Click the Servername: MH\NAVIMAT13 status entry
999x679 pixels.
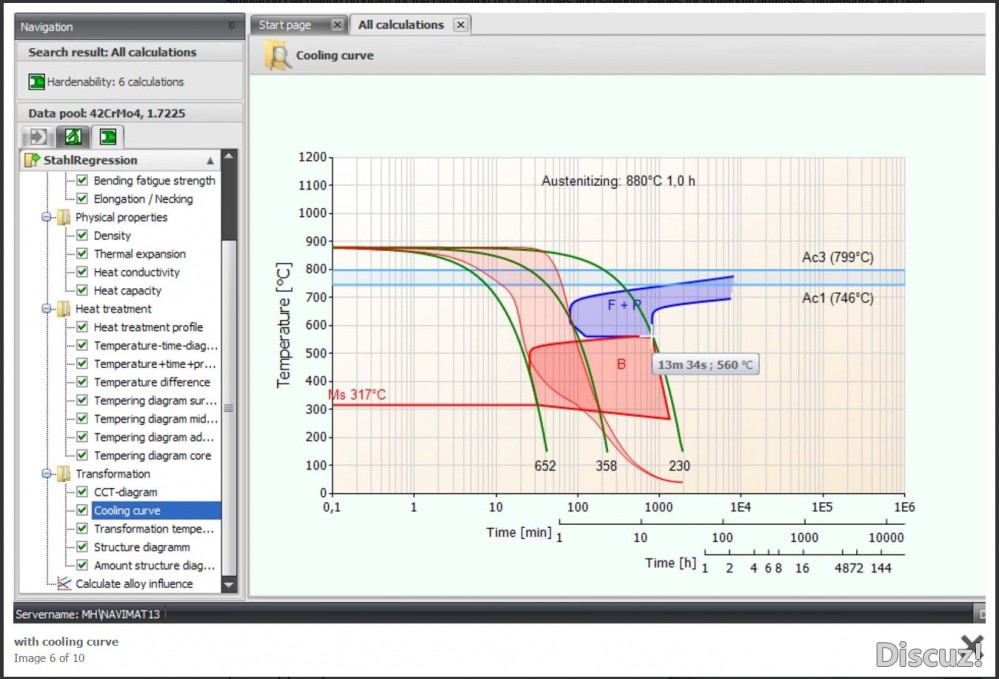88,614
